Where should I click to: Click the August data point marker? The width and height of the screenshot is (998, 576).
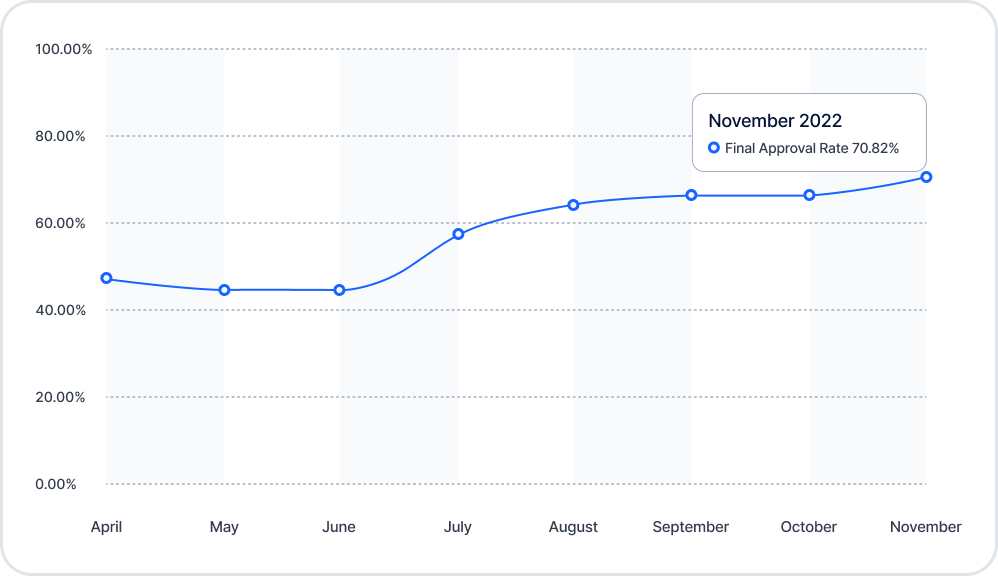point(573,205)
